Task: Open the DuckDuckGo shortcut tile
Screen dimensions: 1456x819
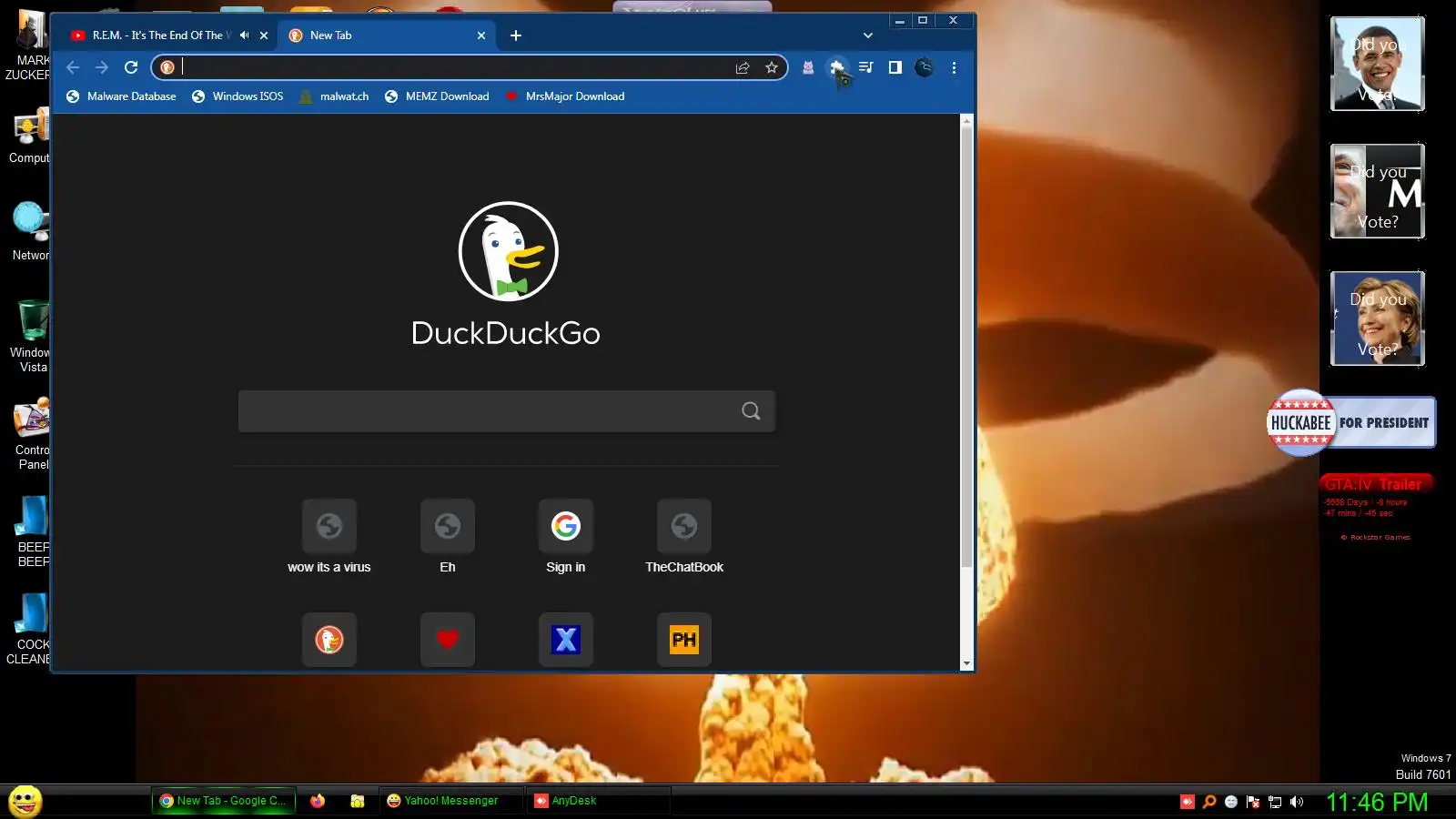Action: pyautogui.click(x=329, y=640)
